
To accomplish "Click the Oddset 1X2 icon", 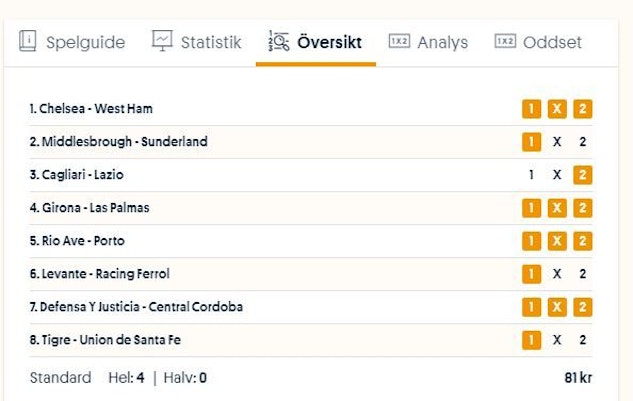I will (x=505, y=42).
